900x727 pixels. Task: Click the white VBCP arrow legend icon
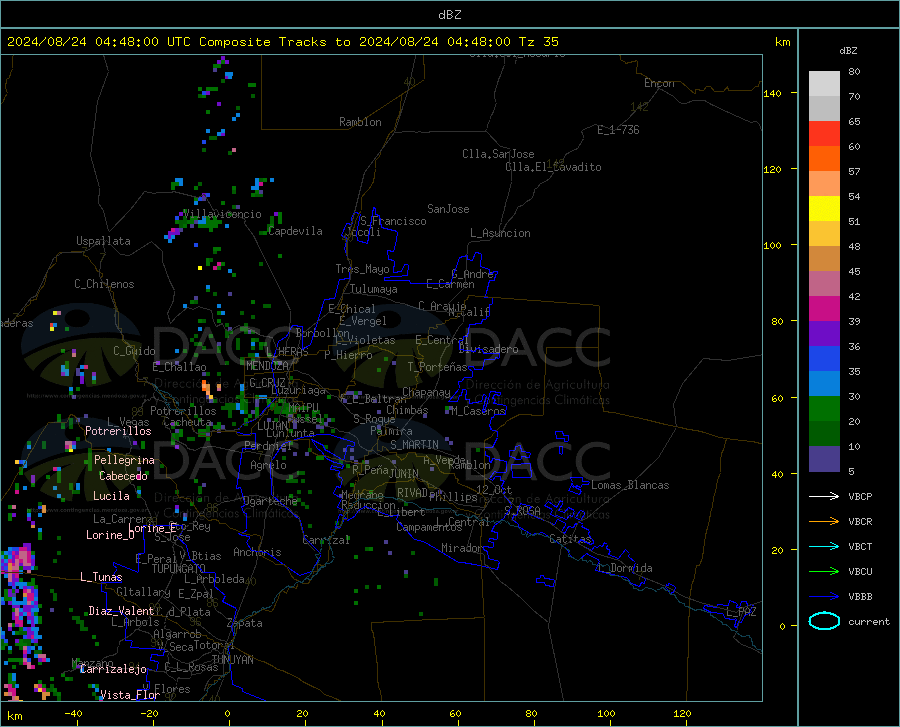point(824,496)
